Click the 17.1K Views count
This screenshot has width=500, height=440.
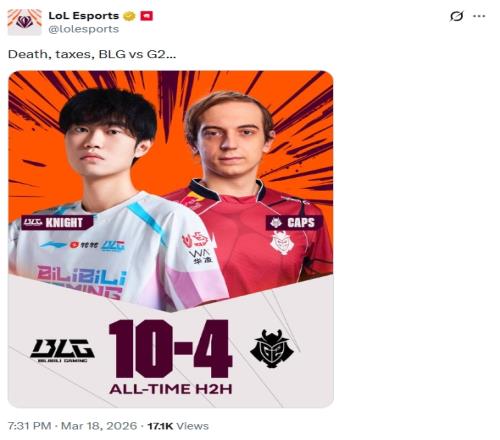[178, 426]
